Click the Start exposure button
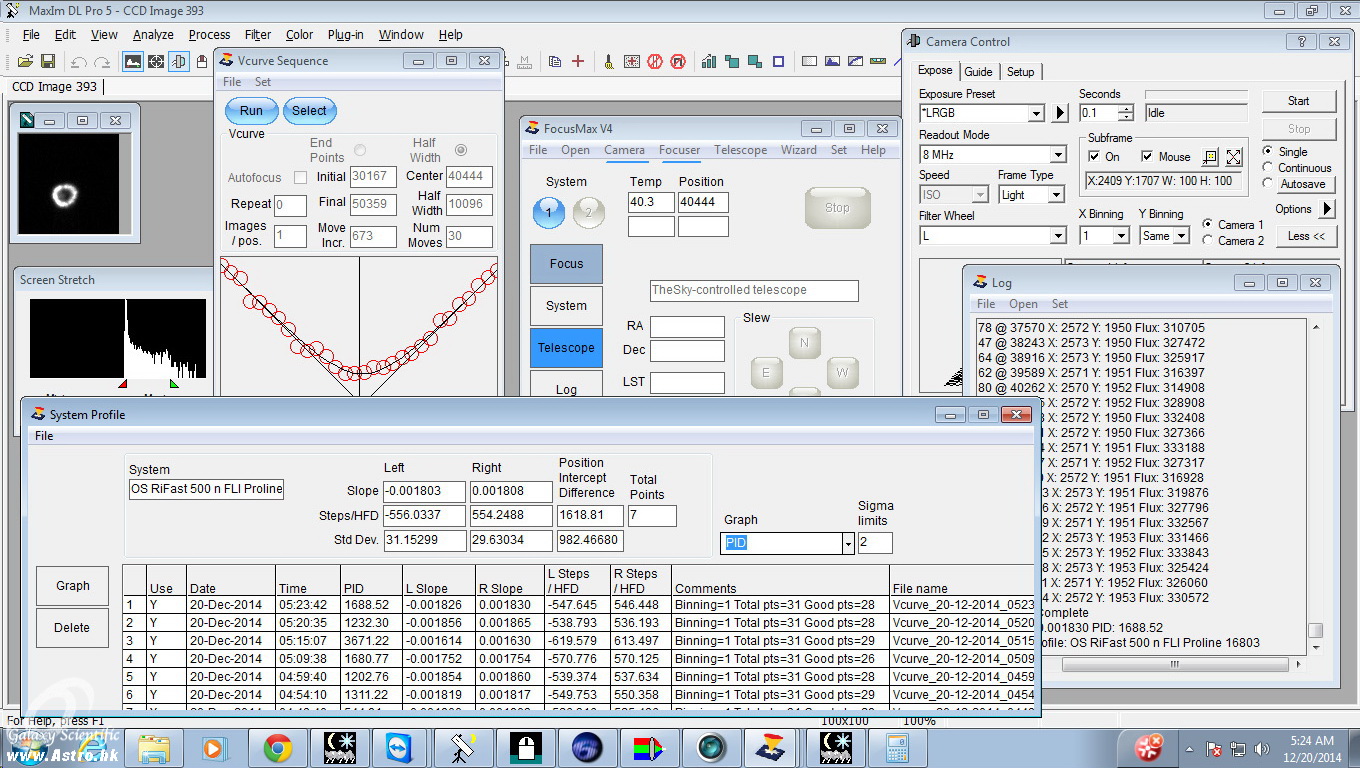The height and width of the screenshot is (768, 1360). coord(1298,101)
